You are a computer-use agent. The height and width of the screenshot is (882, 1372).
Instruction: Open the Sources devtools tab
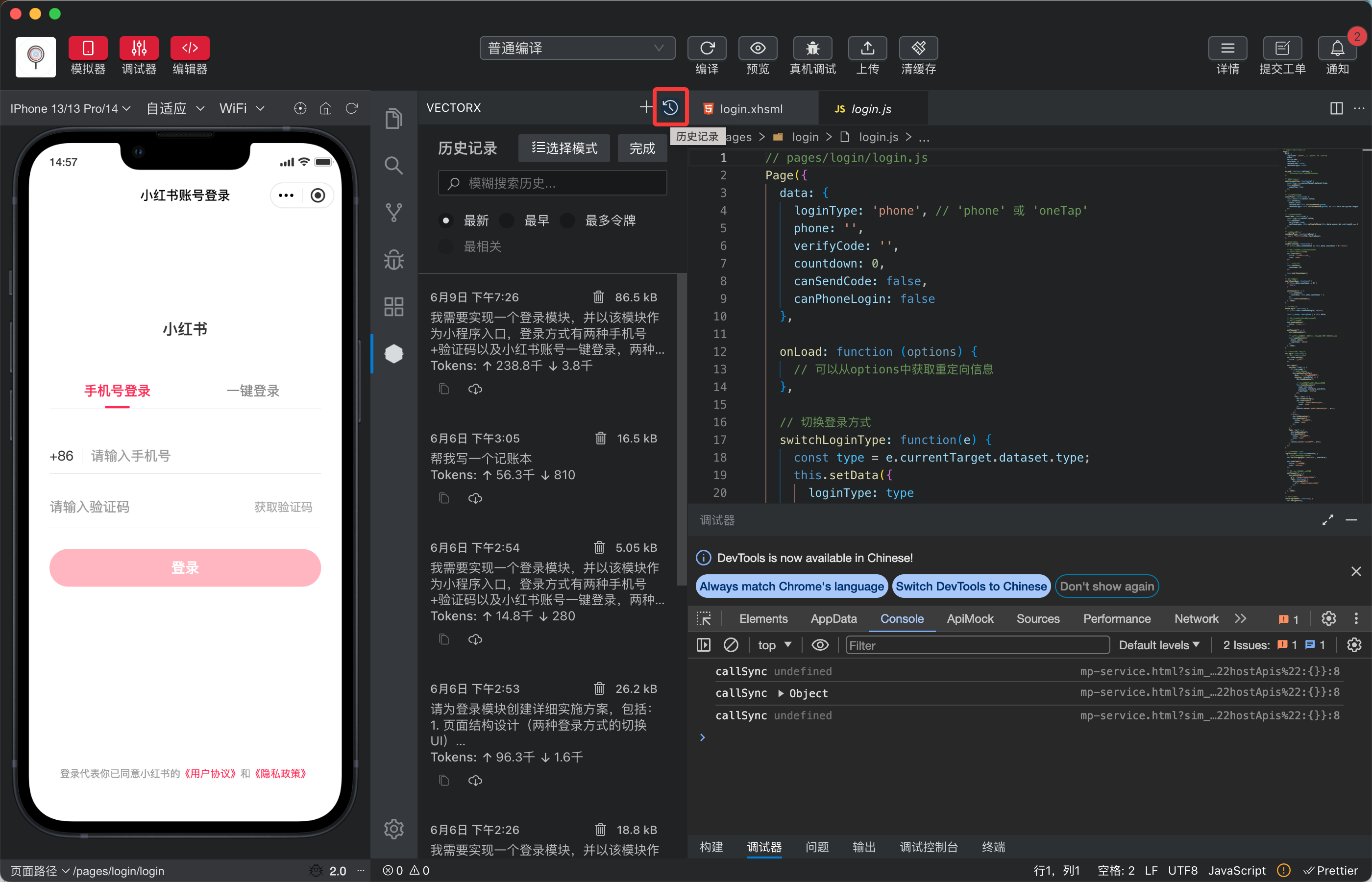[1038, 618]
